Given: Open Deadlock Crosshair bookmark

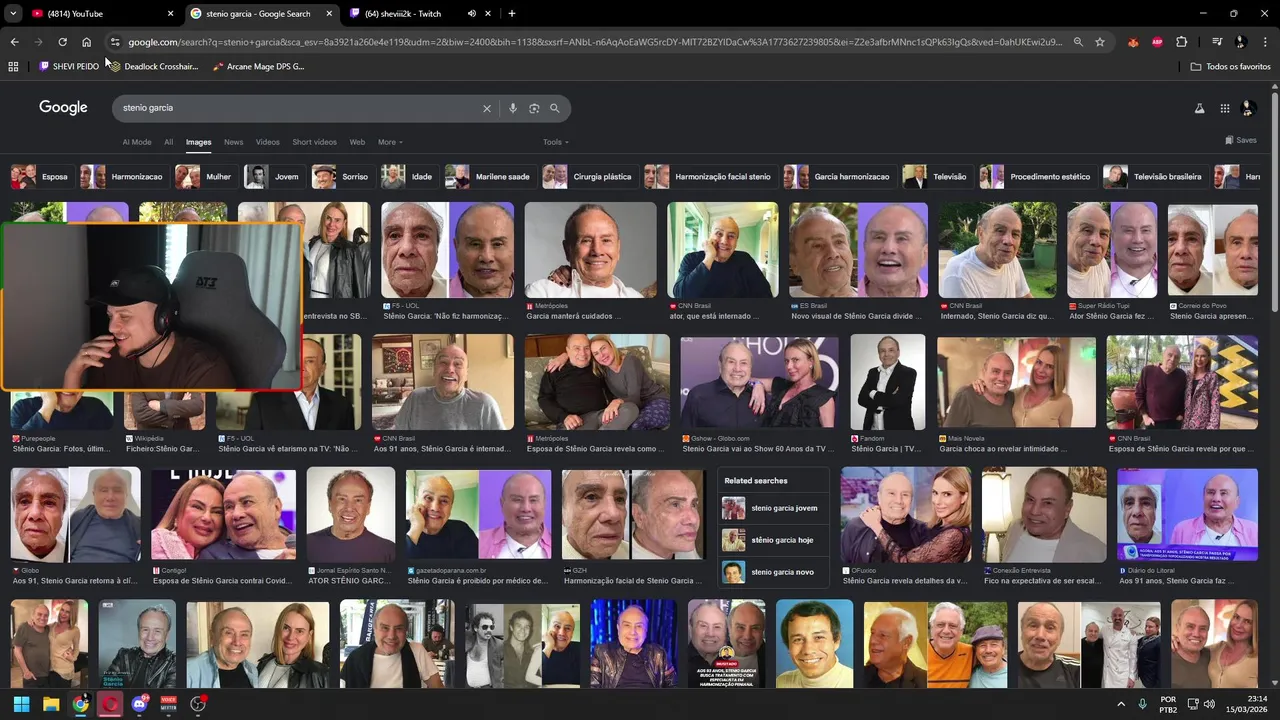Looking at the screenshot, I should coord(154,66).
